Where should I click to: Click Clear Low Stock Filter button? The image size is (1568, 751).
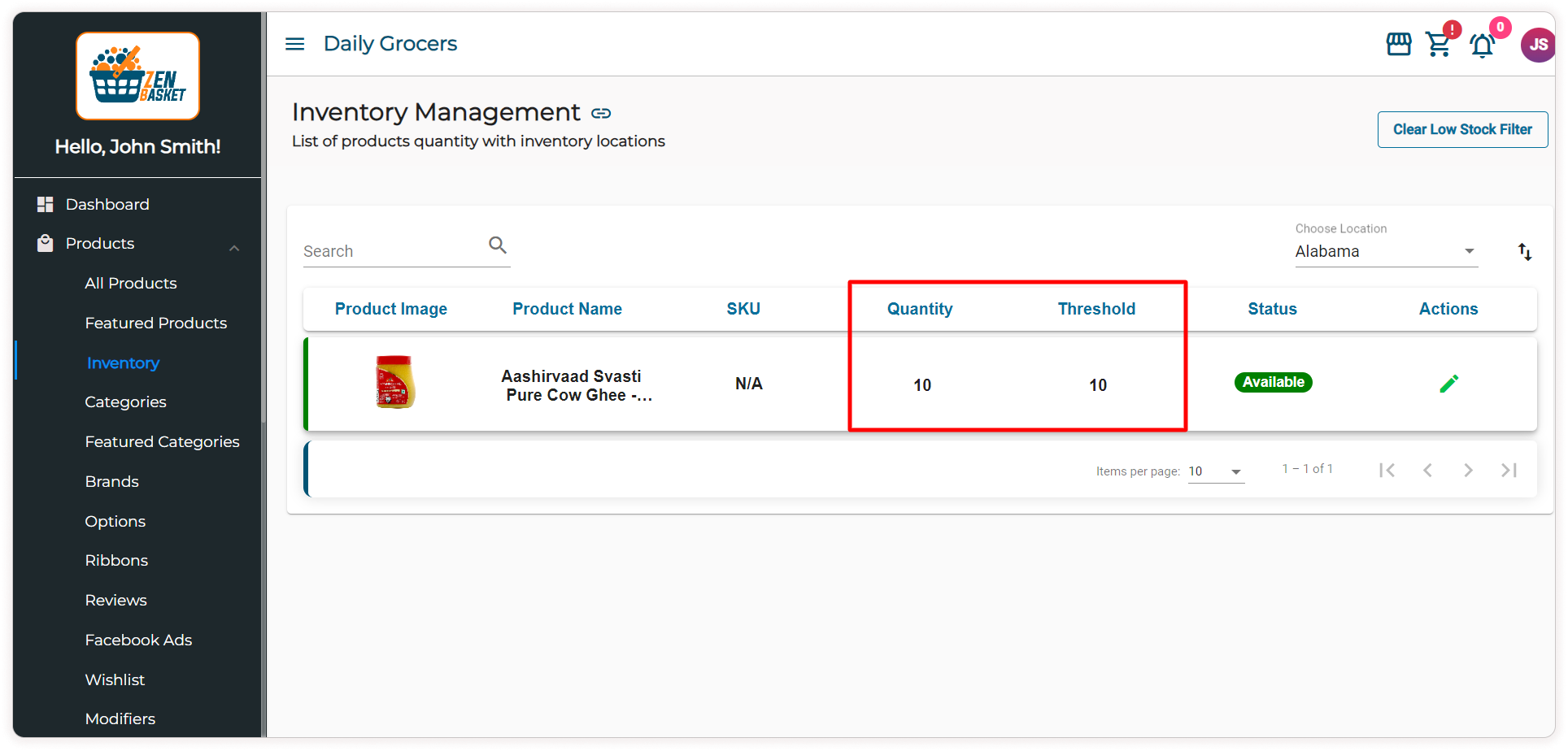pos(1461,129)
